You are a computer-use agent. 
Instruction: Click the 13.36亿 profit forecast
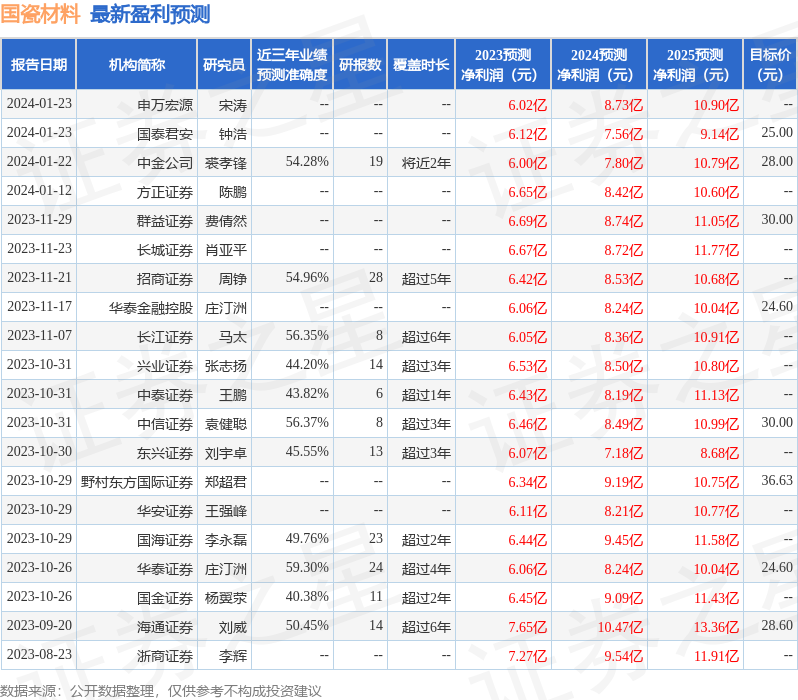[716, 627]
